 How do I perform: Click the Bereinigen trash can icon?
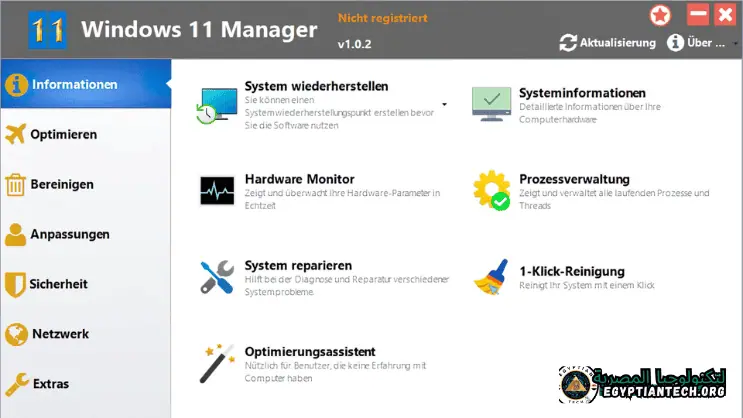tap(15, 184)
